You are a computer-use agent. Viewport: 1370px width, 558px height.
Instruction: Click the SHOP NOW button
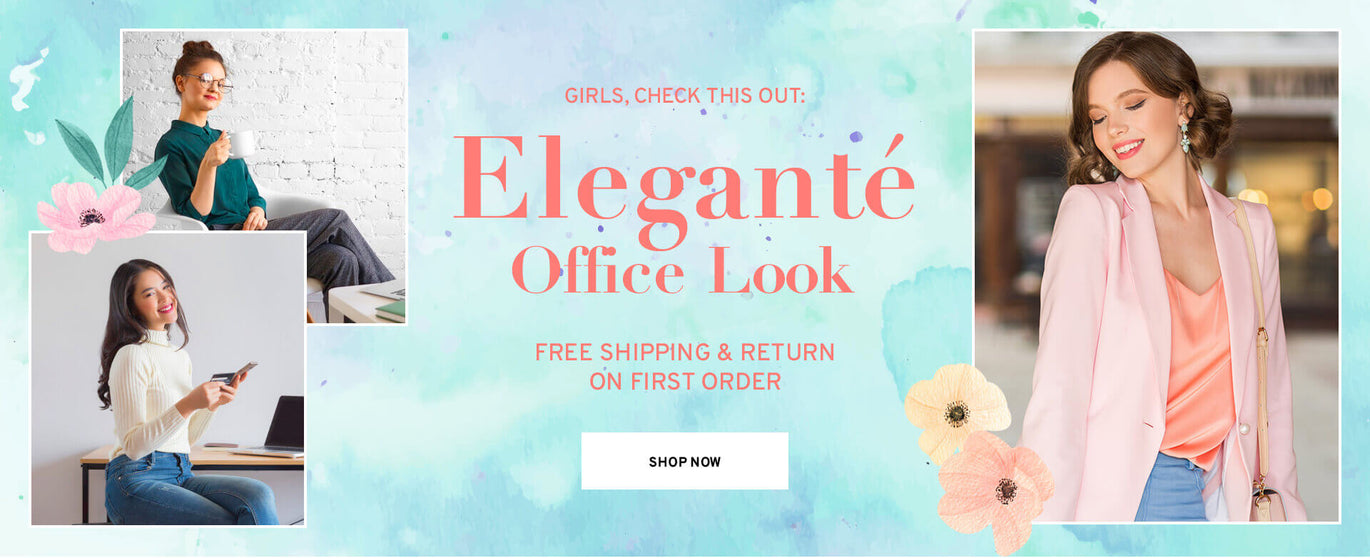pyautogui.click(x=684, y=461)
